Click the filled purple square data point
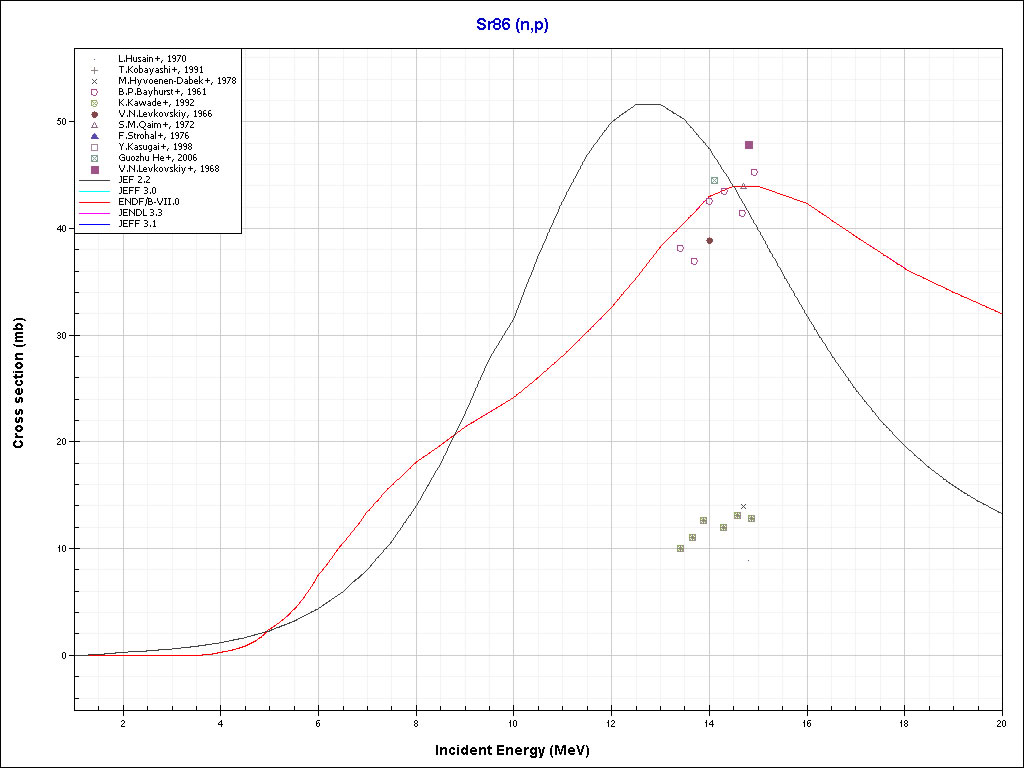 749,145
